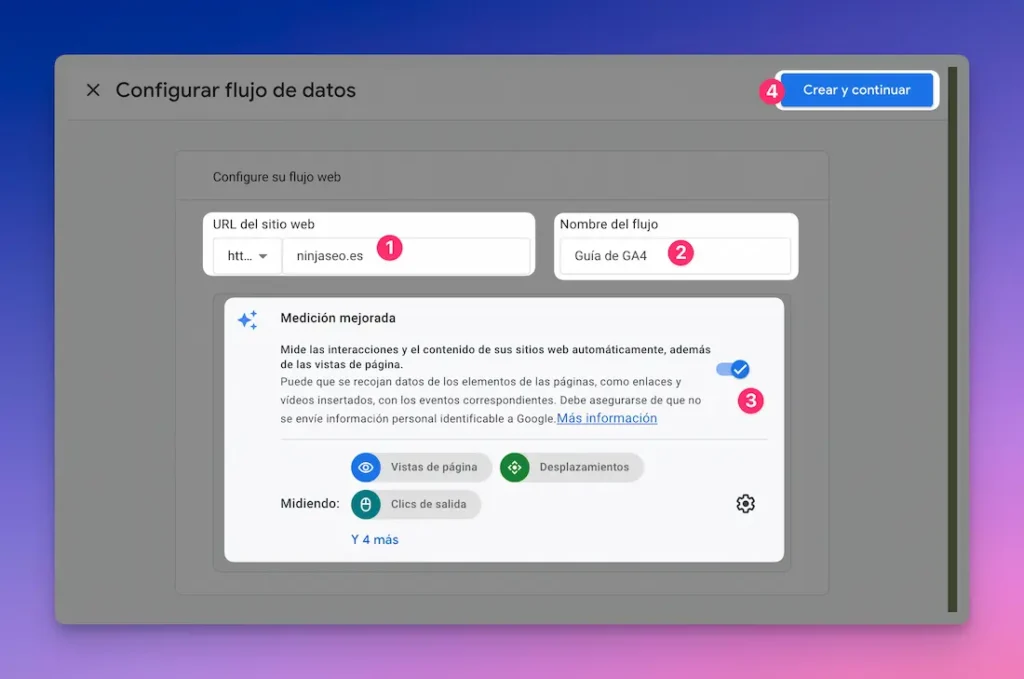Screen dimensions: 1024x679
Task: Open the Más información link
Action: (606, 418)
